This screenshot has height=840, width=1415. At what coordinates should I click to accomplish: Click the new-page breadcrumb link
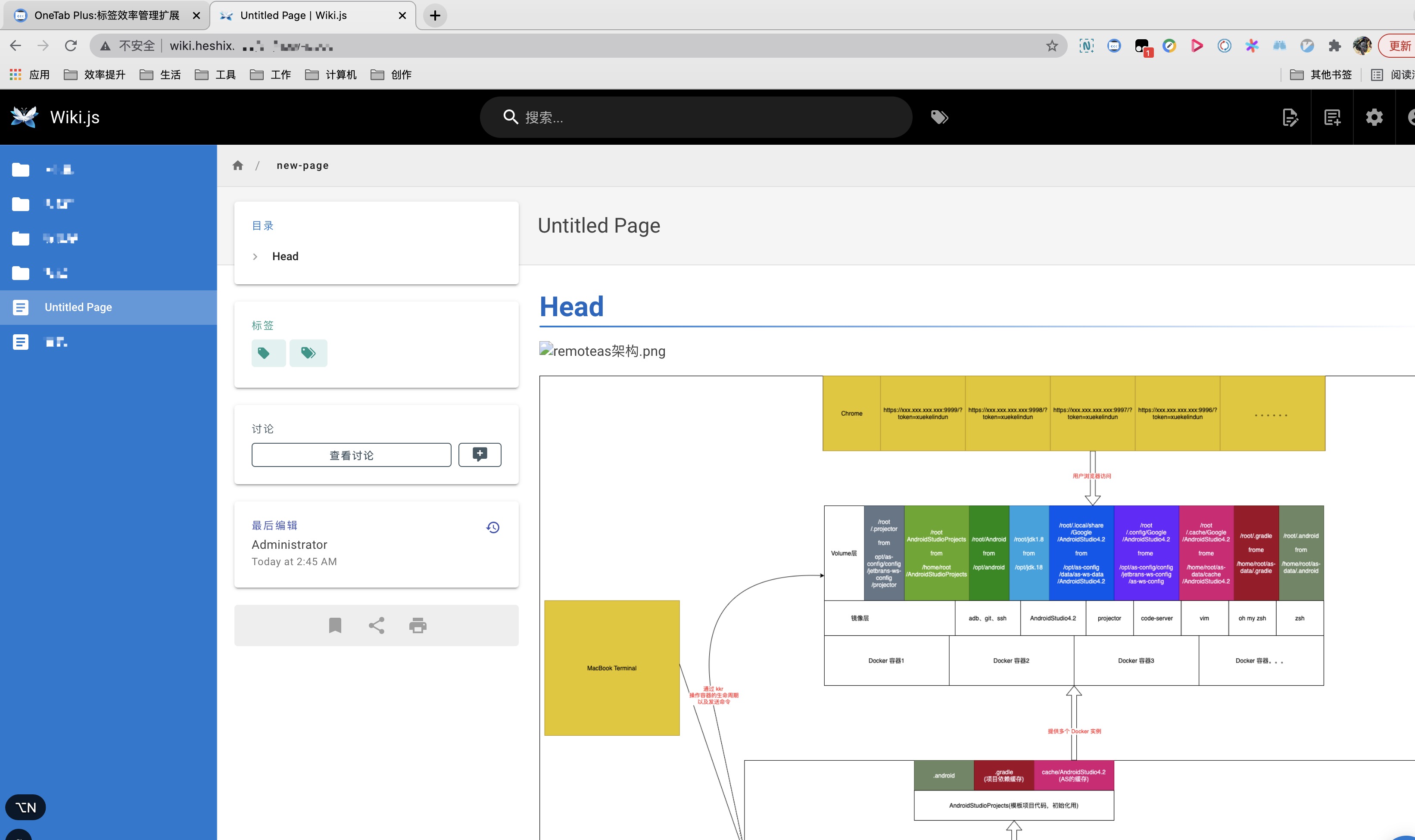point(302,165)
